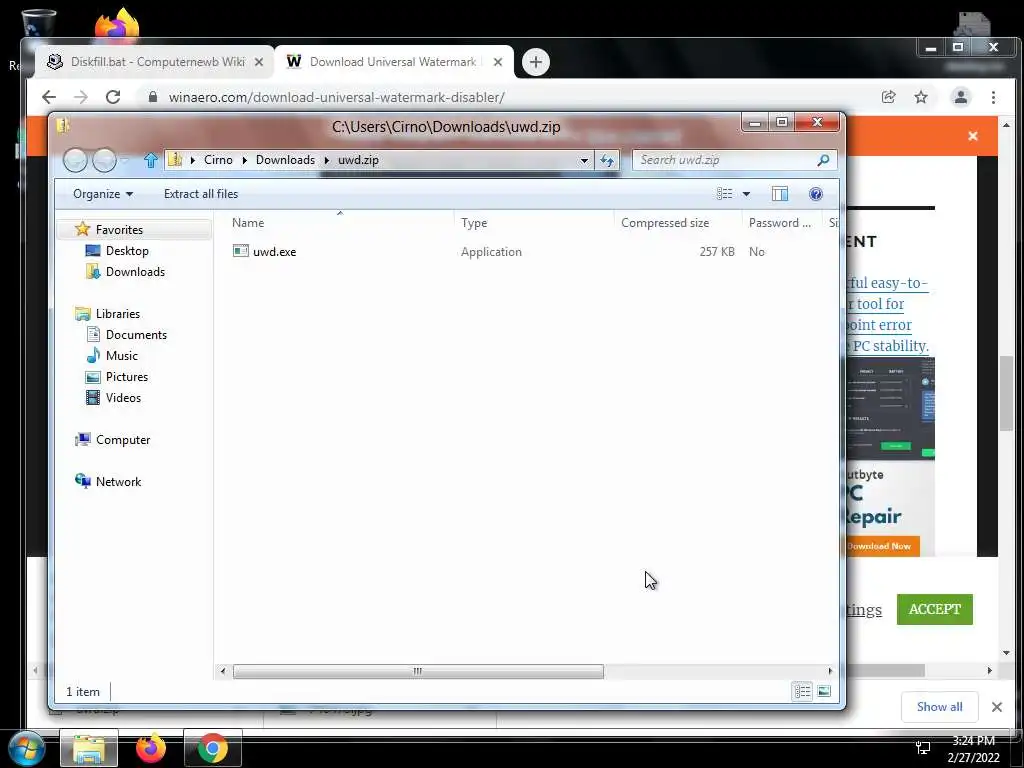1024x768 pixels.
Task: Close the Diskfill.bat tab
Action: tap(259, 62)
